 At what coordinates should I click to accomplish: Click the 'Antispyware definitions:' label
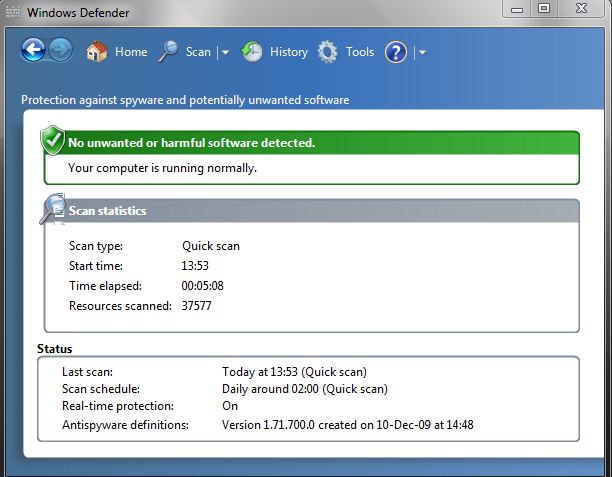[x=125, y=425]
